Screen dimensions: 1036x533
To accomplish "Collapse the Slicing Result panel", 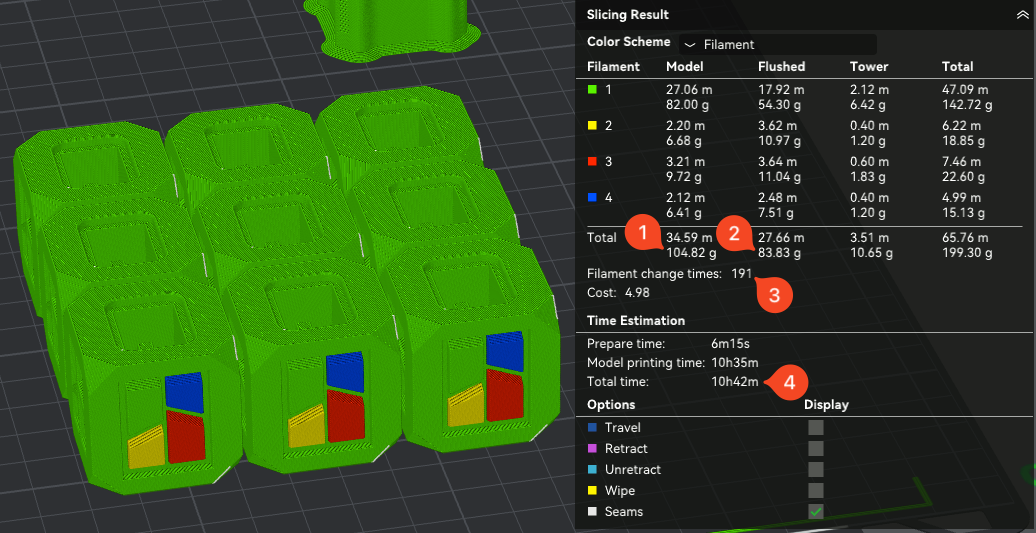I will [1022, 15].
